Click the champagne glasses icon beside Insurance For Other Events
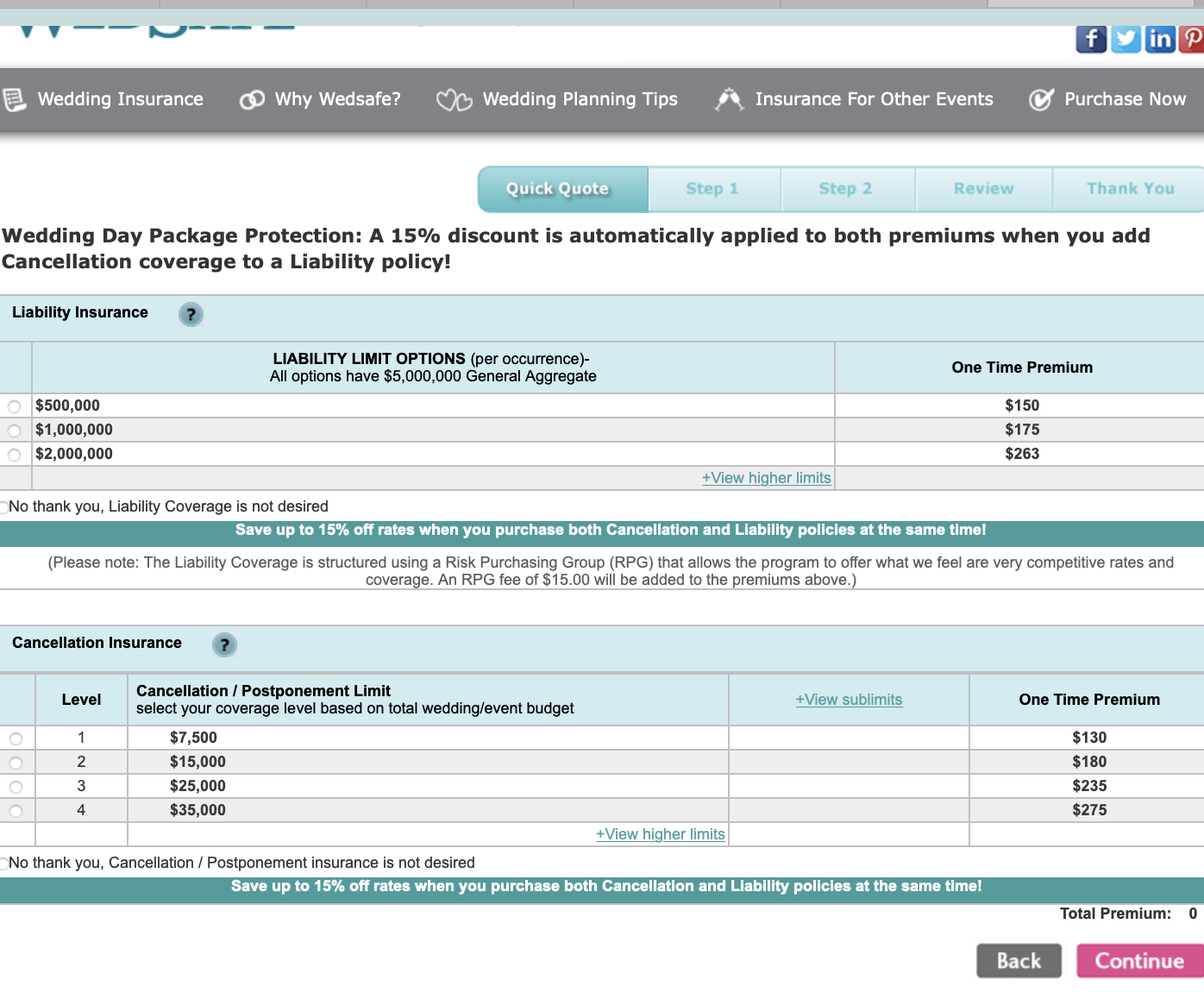The height and width of the screenshot is (999, 1204). pos(729,100)
